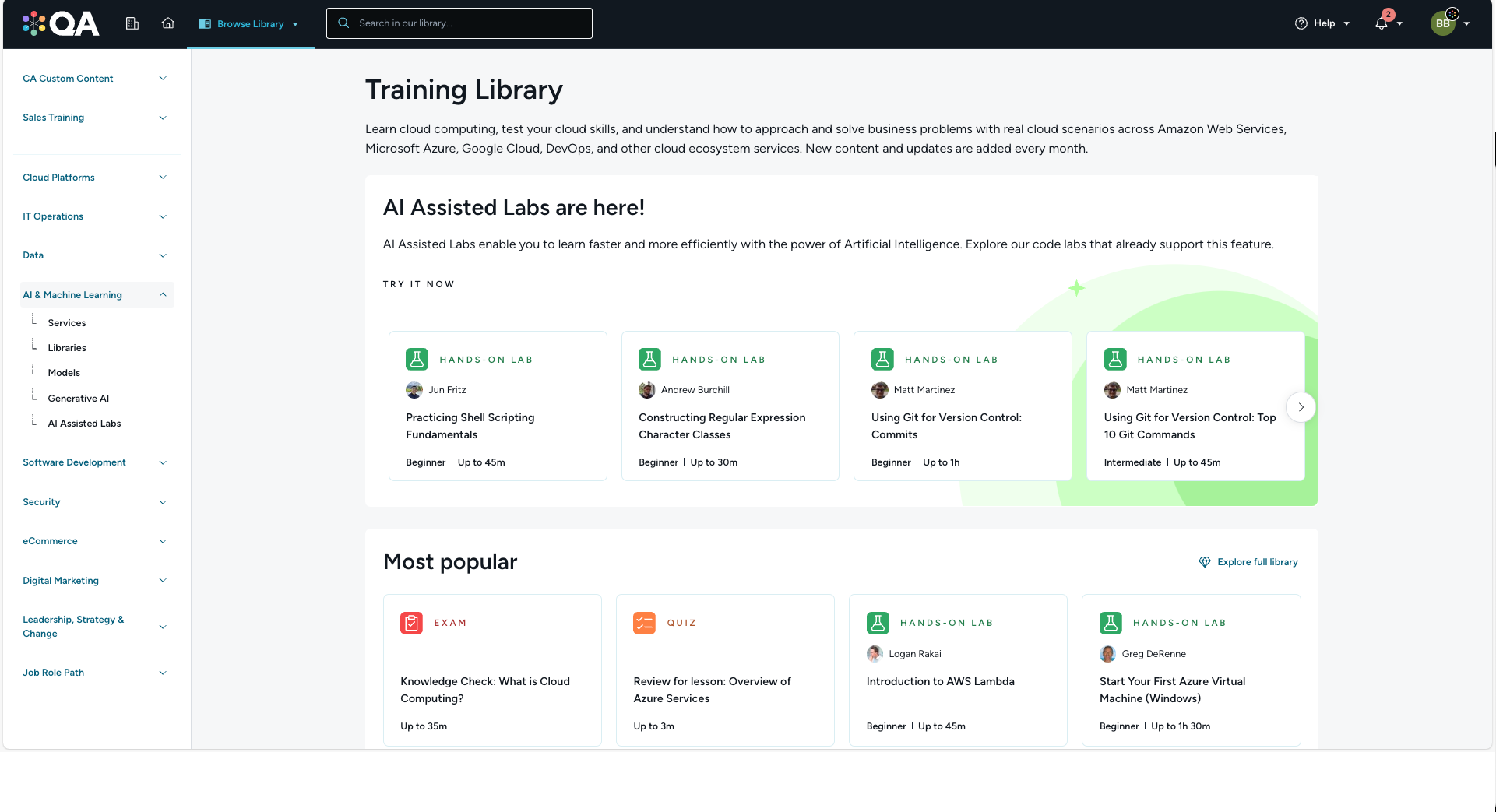Click Matt Martinez avatar on Git Commits card
The width and height of the screenshot is (1496, 812).
point(880,390)
